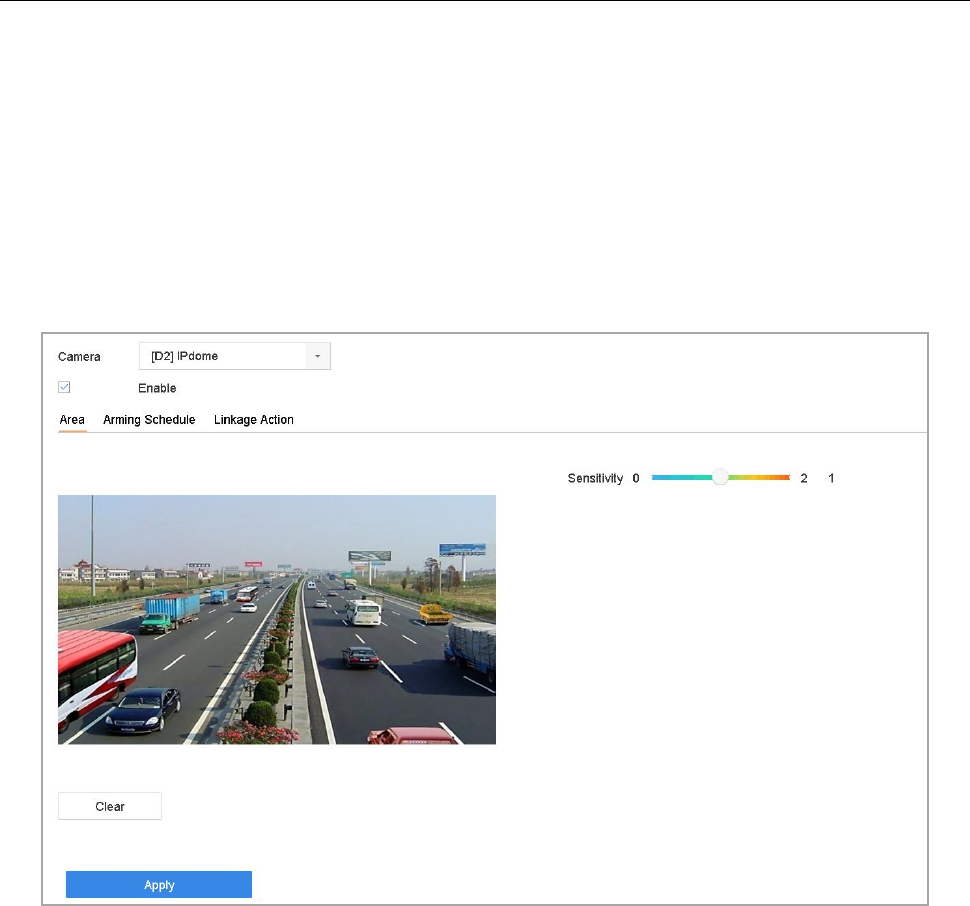Screen dimensions: 970x906
Task: Clear the drawn detection area
Action: click(110, 806)
